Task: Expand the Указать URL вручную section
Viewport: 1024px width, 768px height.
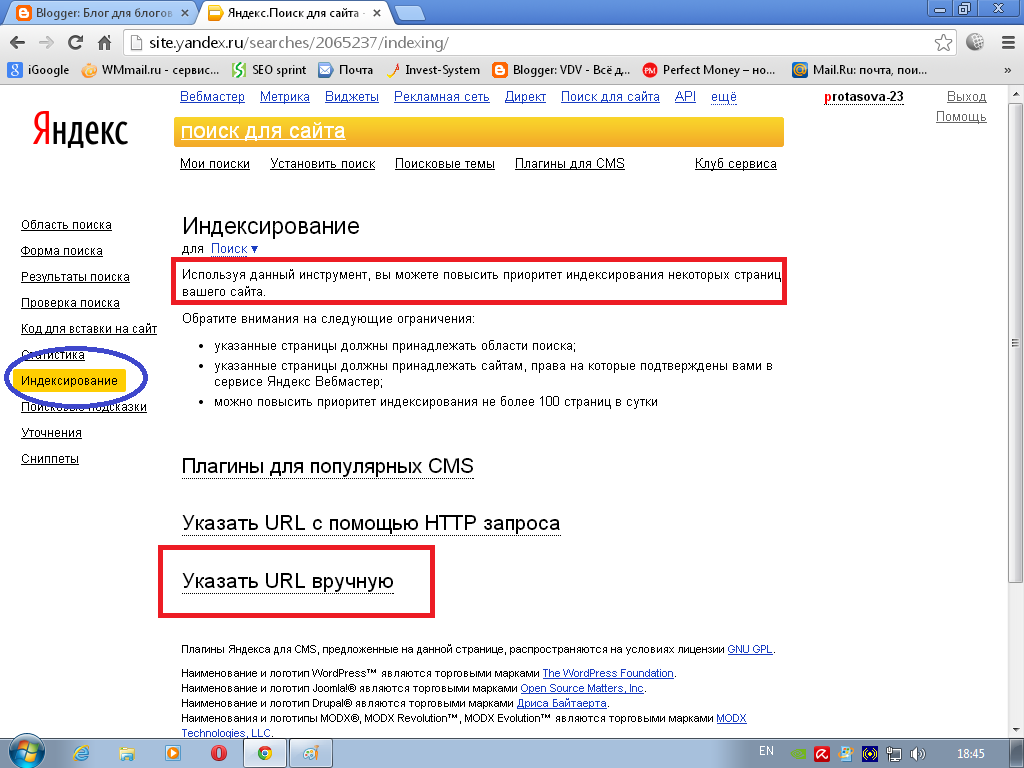Action: [287, 581]
